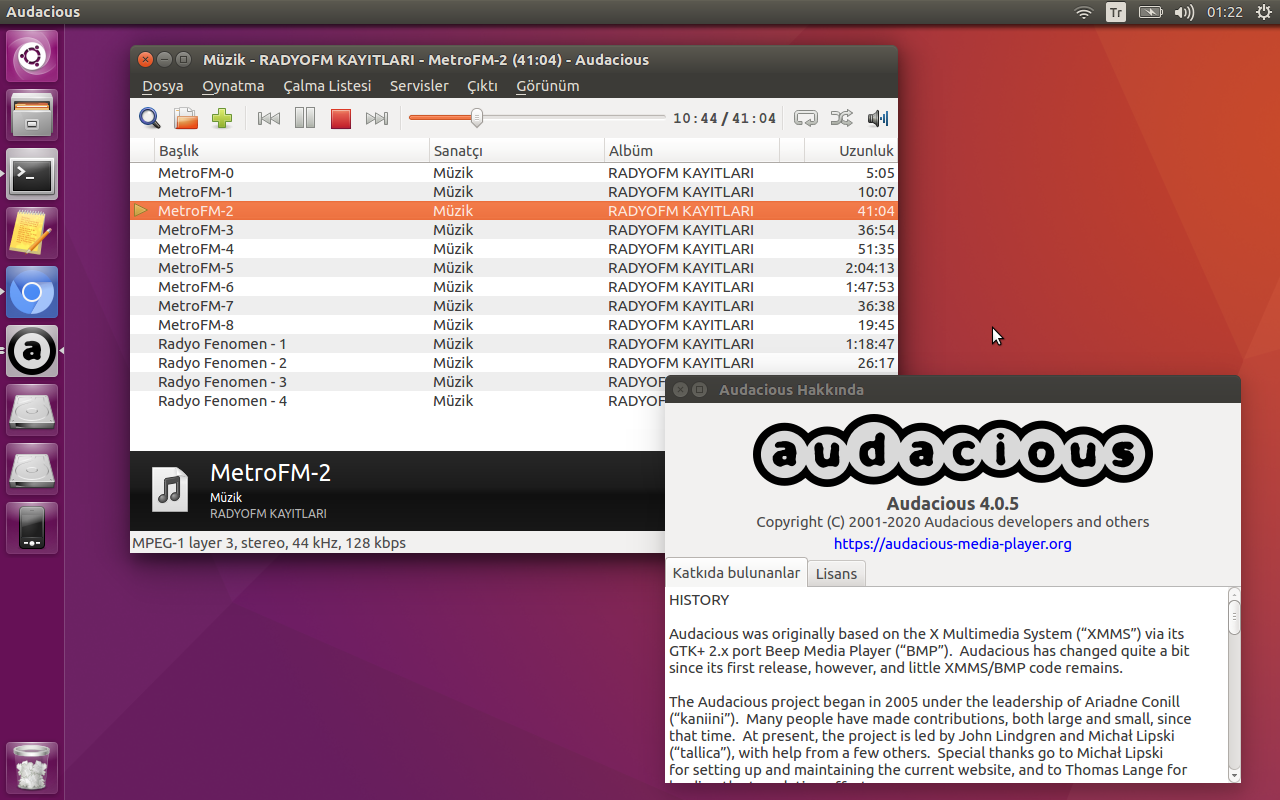Select the Radyo Fenomen - 4 track

coord(397,401)
